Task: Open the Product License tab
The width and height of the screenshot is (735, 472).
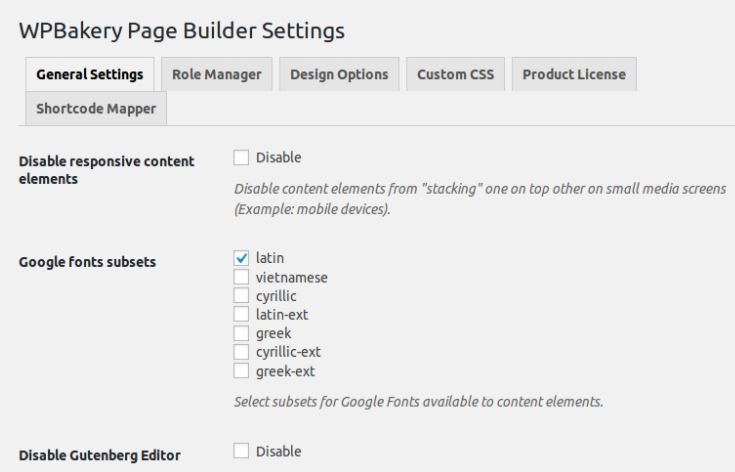Action: (574, 75)
